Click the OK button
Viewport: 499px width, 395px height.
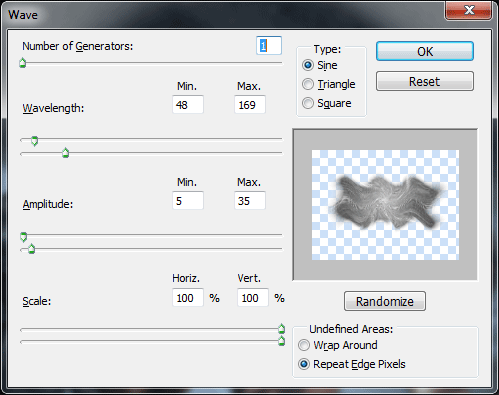(x=425, y=51)
